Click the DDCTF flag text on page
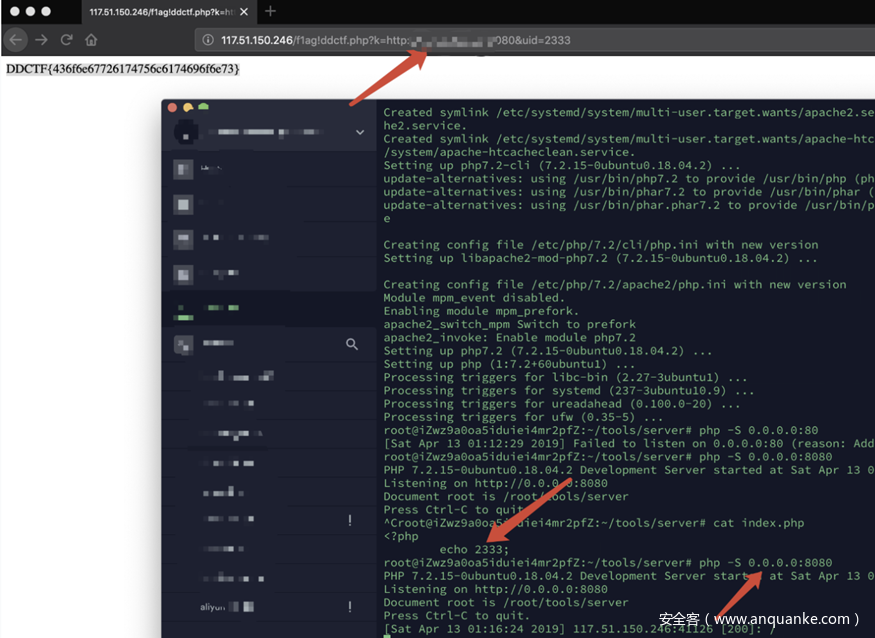The image size is (875, 638). [123, 69]
